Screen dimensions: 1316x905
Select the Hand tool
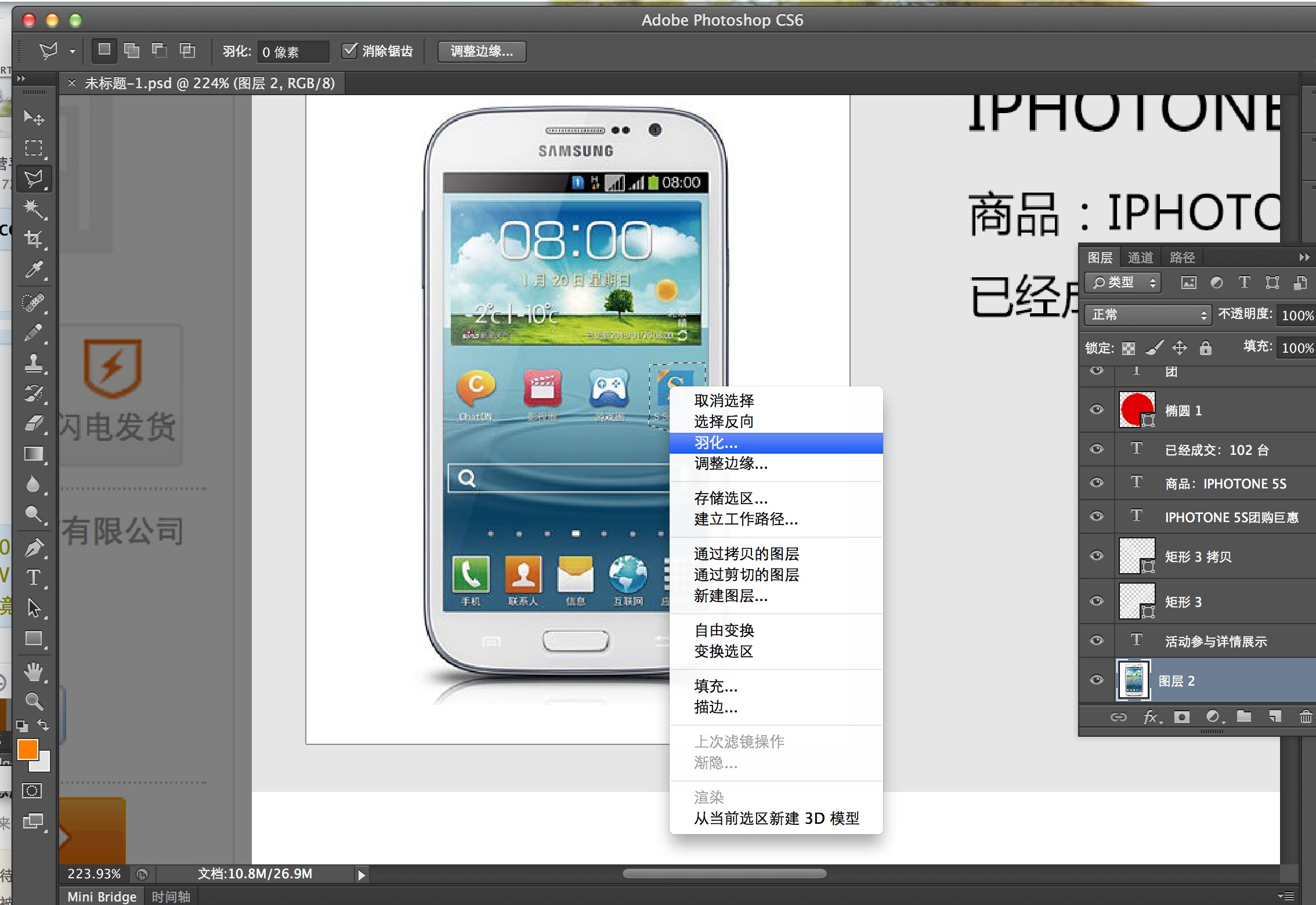point(34,672)
